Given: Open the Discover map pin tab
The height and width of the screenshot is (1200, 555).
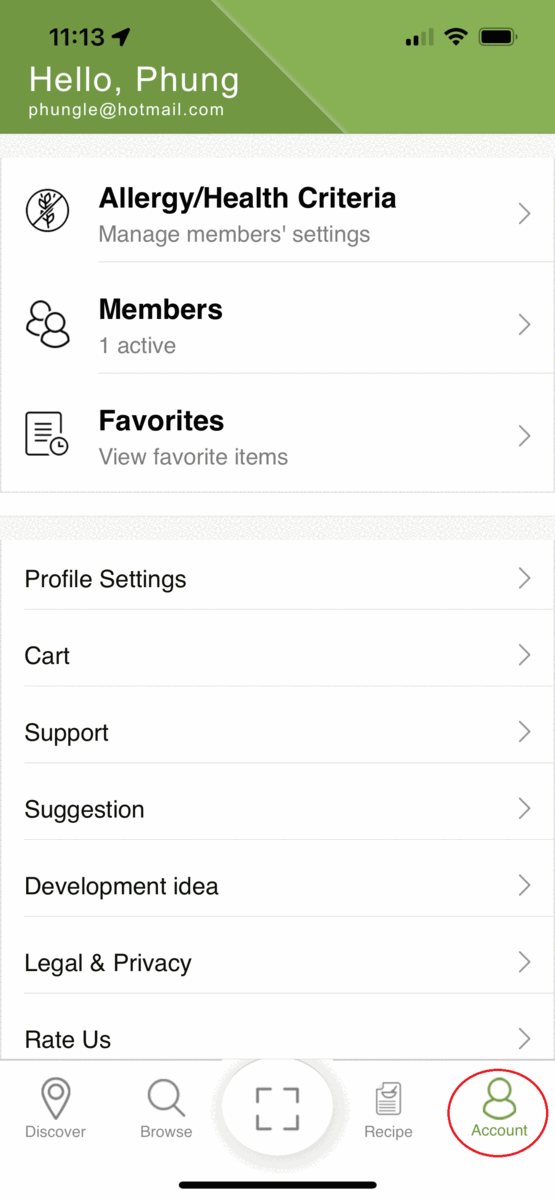Looking at the screenshot, I should point(56,1109).
